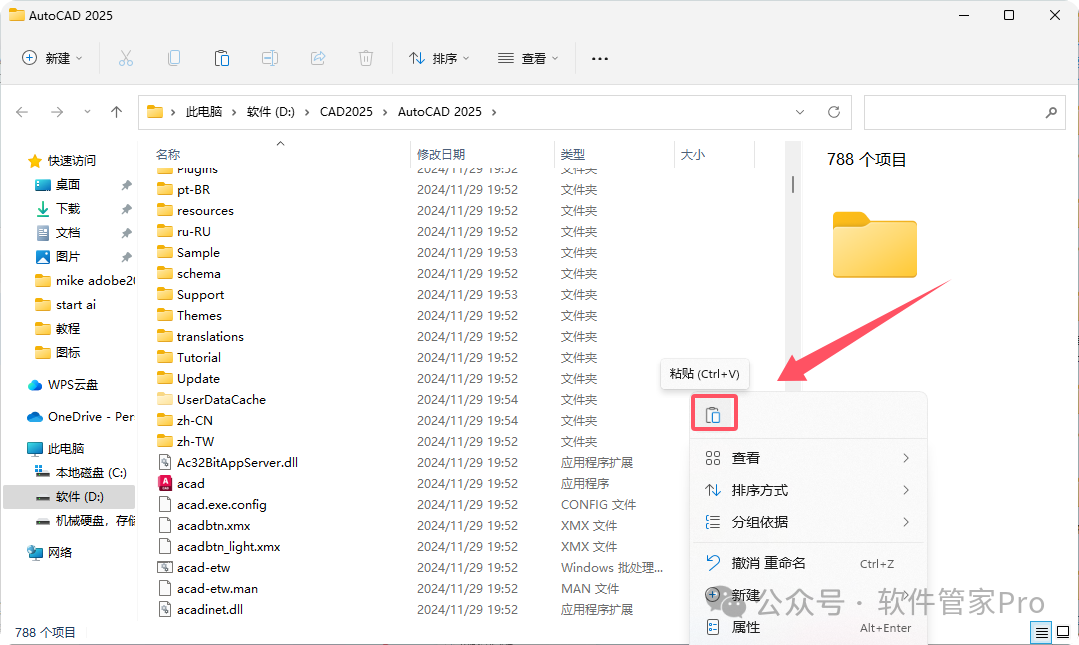Click the folder preview thumbnail

[x=875, y=244]
